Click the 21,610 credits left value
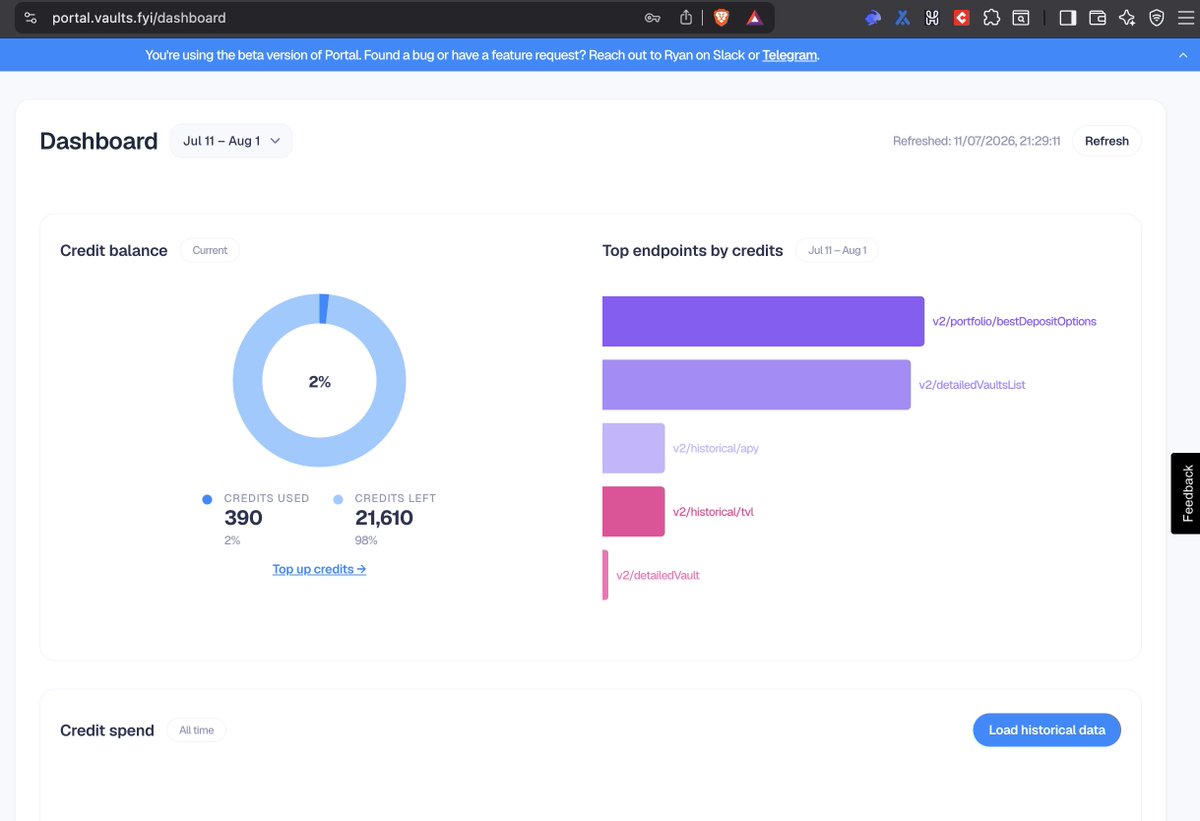This screenshot has width=1200, height=821. coord(384,517)
